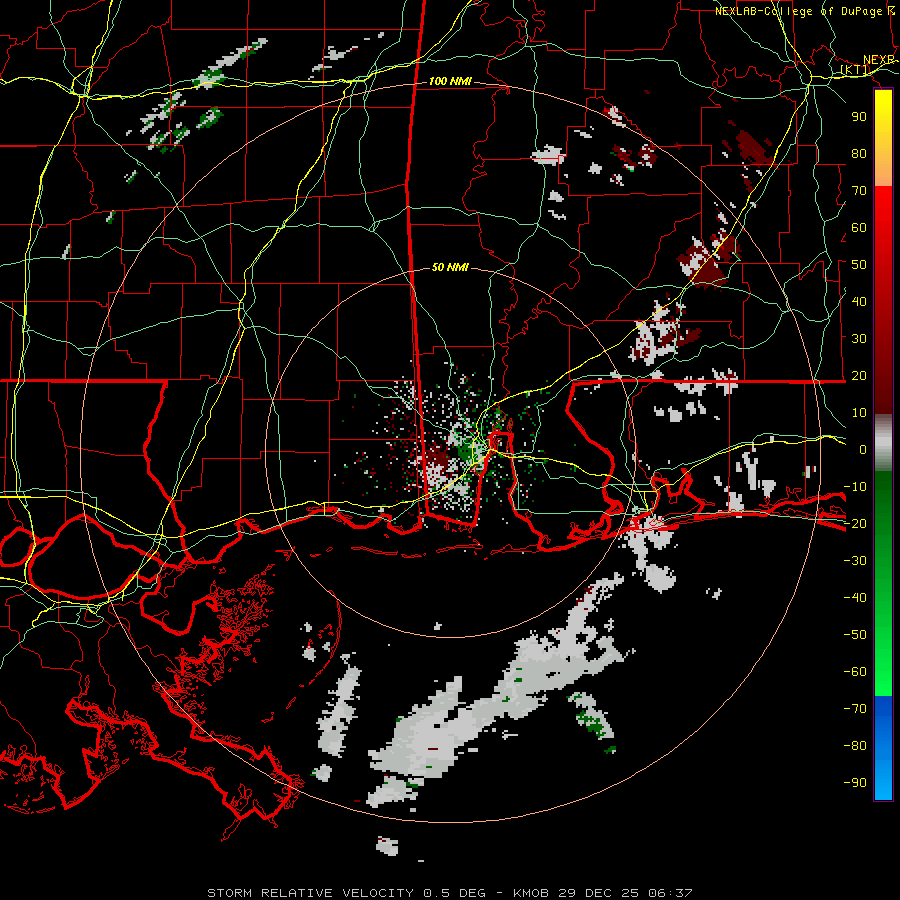Click the -60 value on velocity scale
900x900 pixels.
855,672
